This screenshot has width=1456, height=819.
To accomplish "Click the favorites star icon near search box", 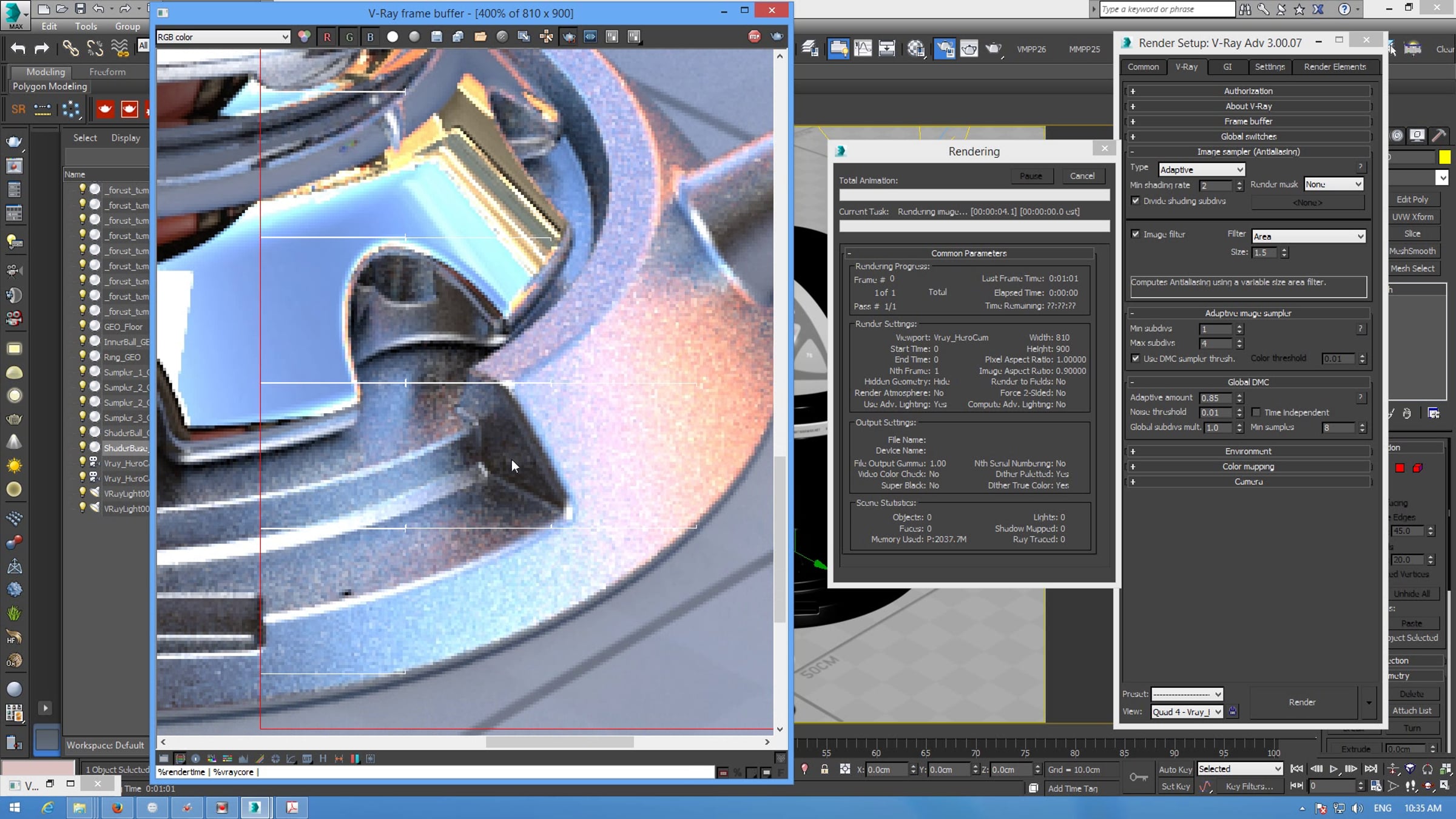I will tap(1299, 9).
